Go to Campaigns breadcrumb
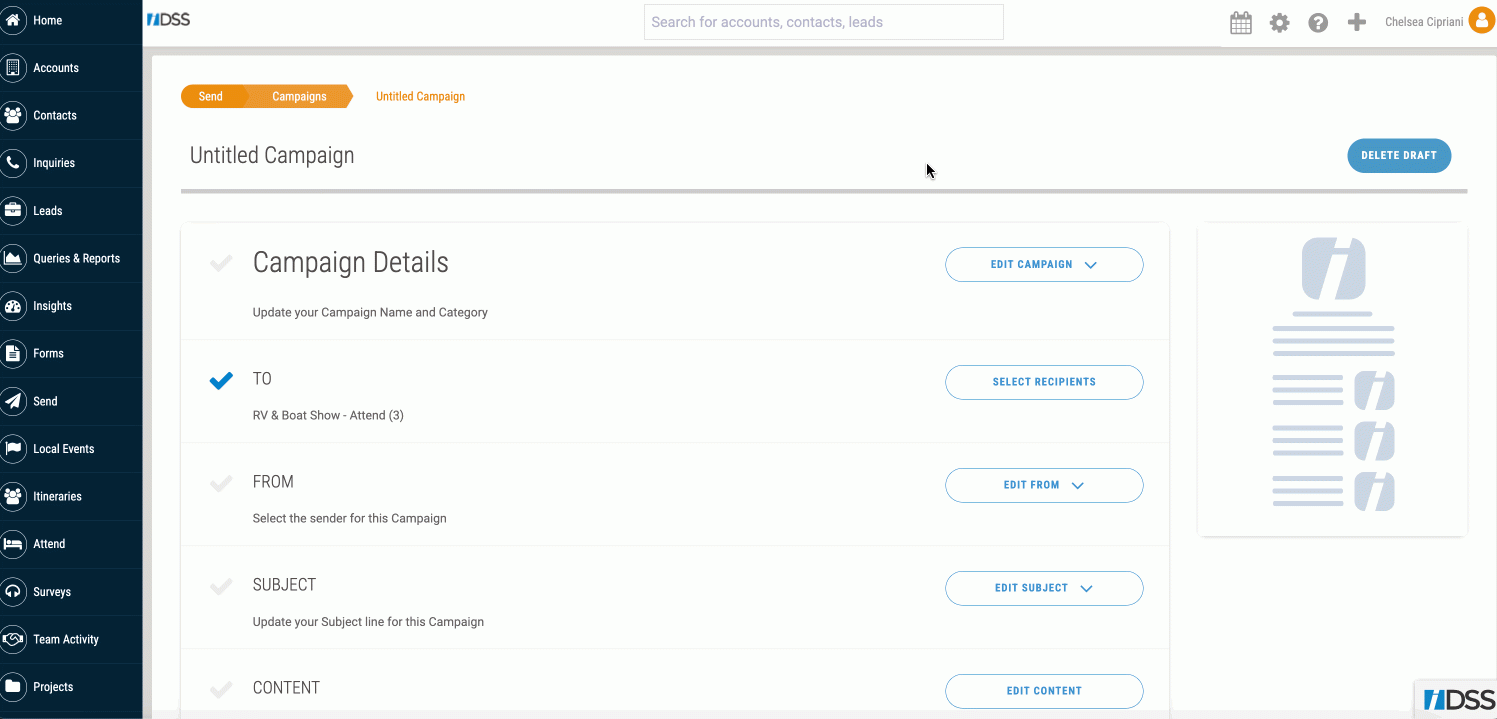 click(x=299, y=97)
